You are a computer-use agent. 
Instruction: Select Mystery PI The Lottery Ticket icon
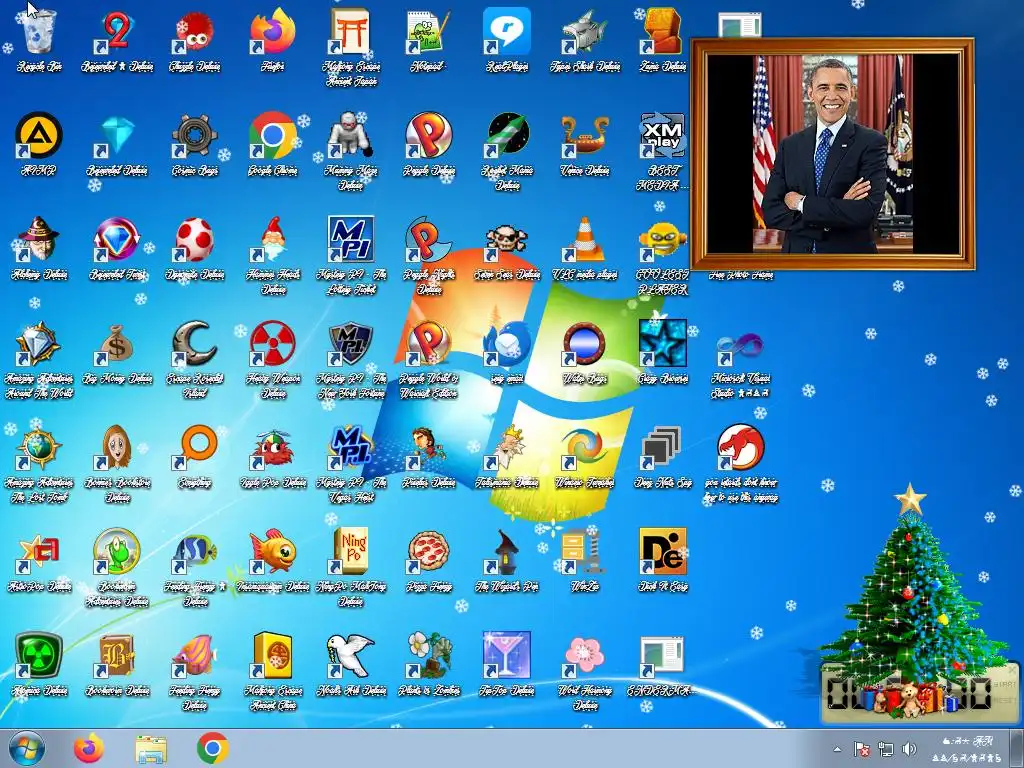tap(351, 239)
